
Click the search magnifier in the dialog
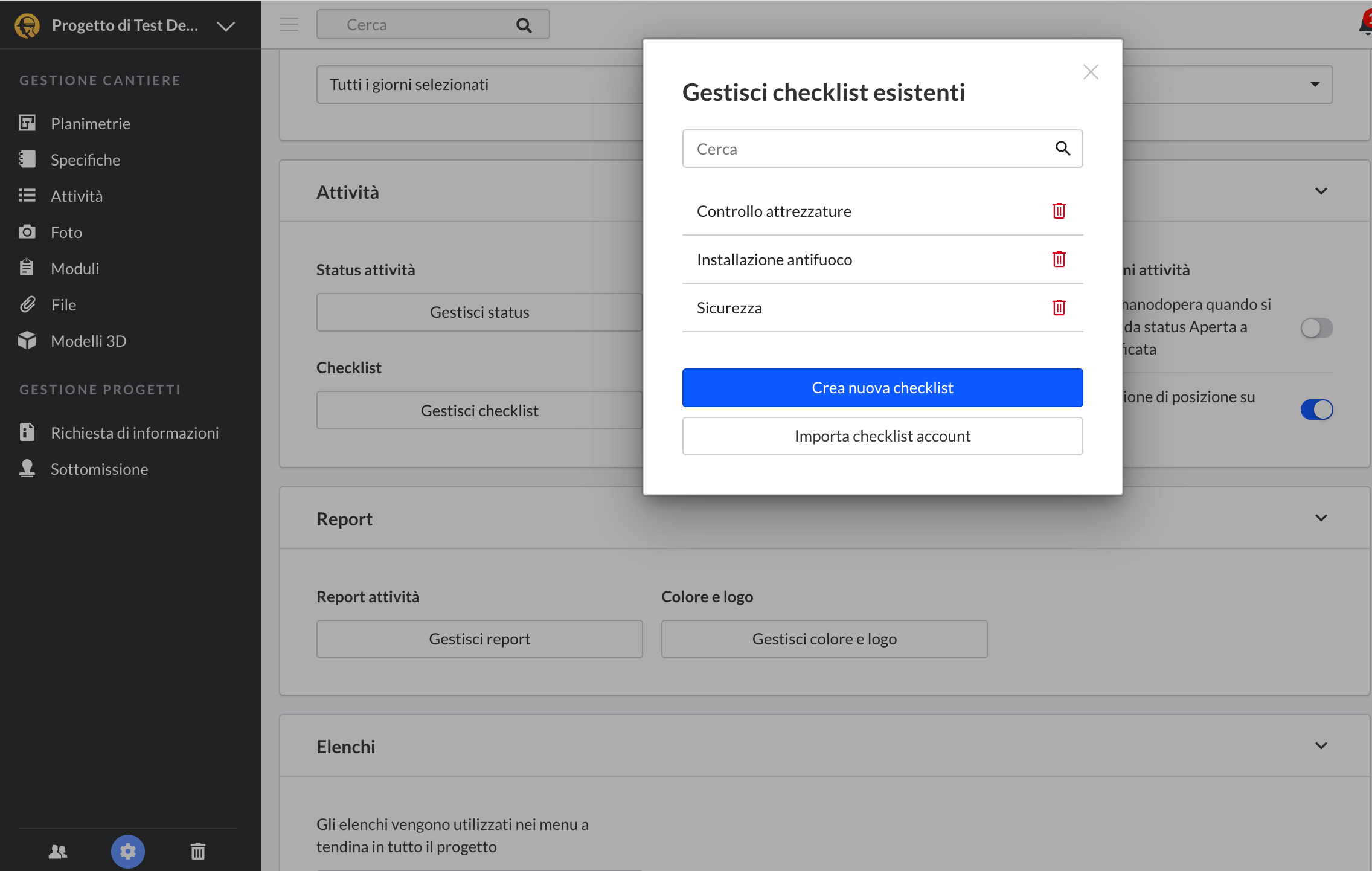(x=1063, y=148)
